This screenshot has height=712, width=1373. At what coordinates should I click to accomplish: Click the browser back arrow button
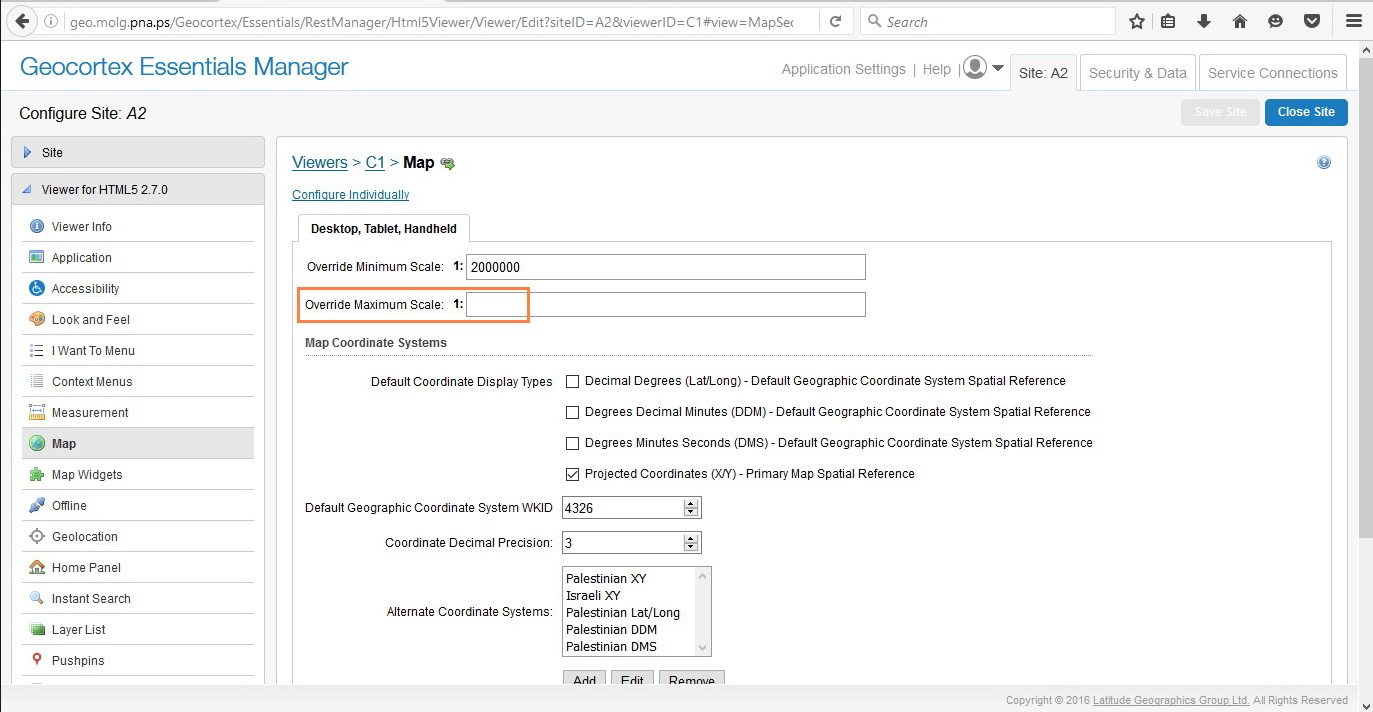tap(21, 21)
